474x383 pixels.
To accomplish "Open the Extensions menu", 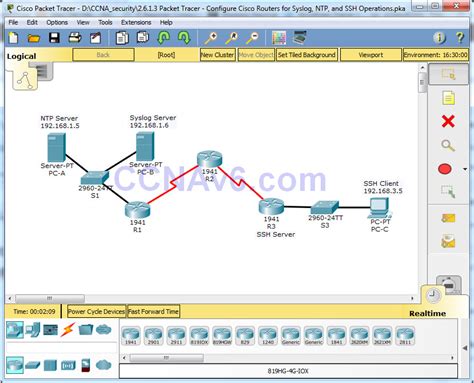I will [x=136, y=22].
